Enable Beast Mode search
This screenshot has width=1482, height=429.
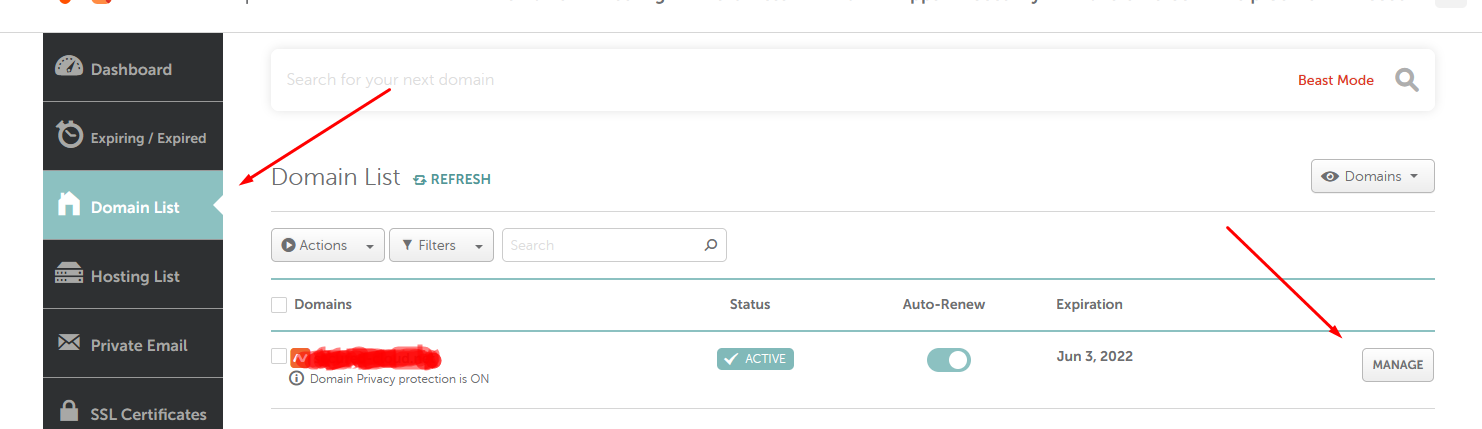1335,80
